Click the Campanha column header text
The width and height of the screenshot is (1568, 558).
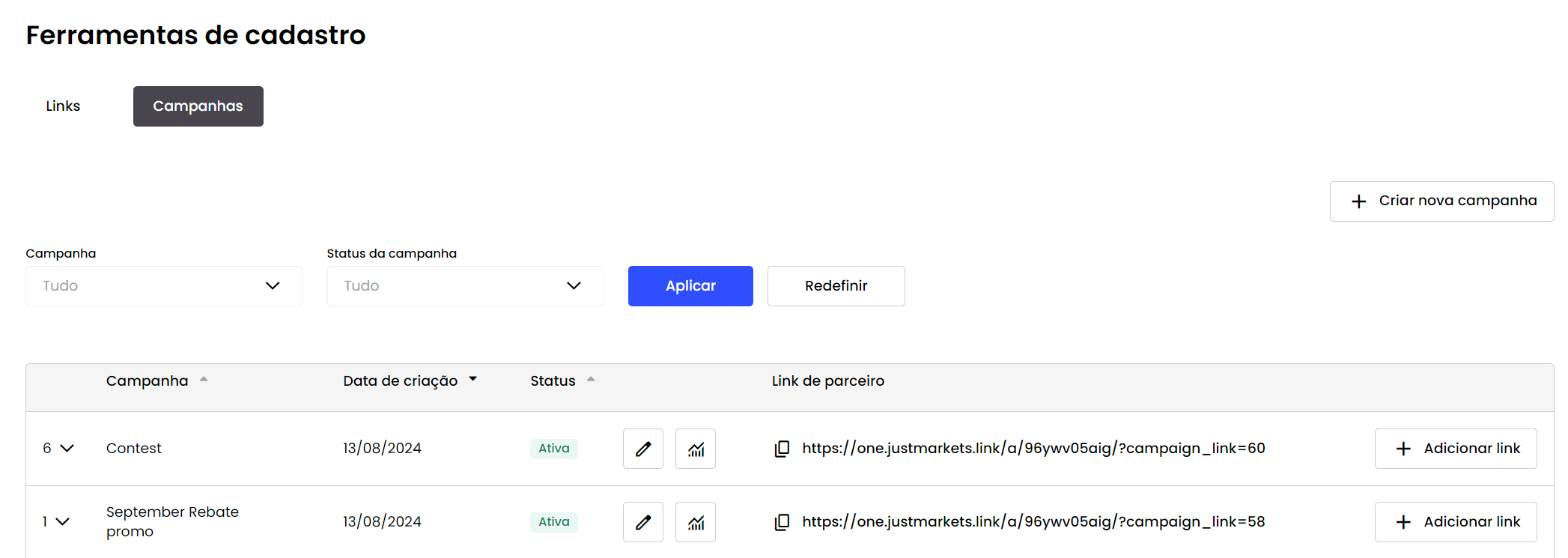pos(147,380)
